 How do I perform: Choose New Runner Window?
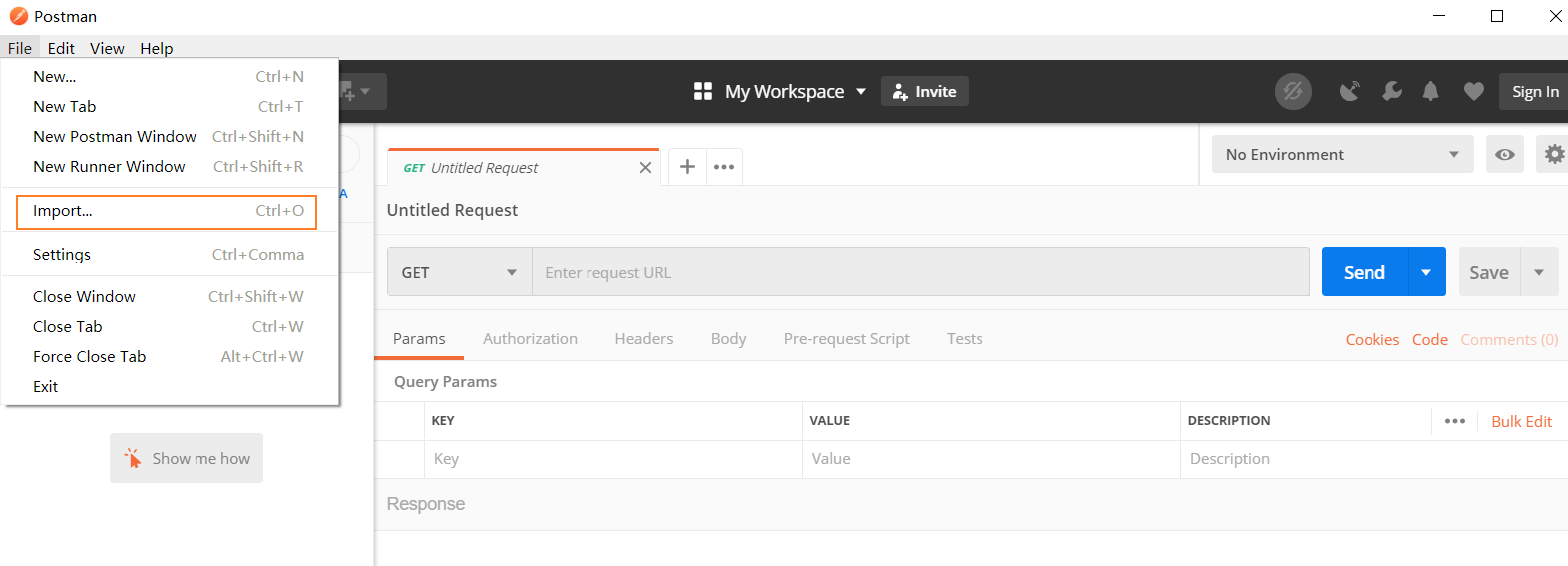[170, 166]
